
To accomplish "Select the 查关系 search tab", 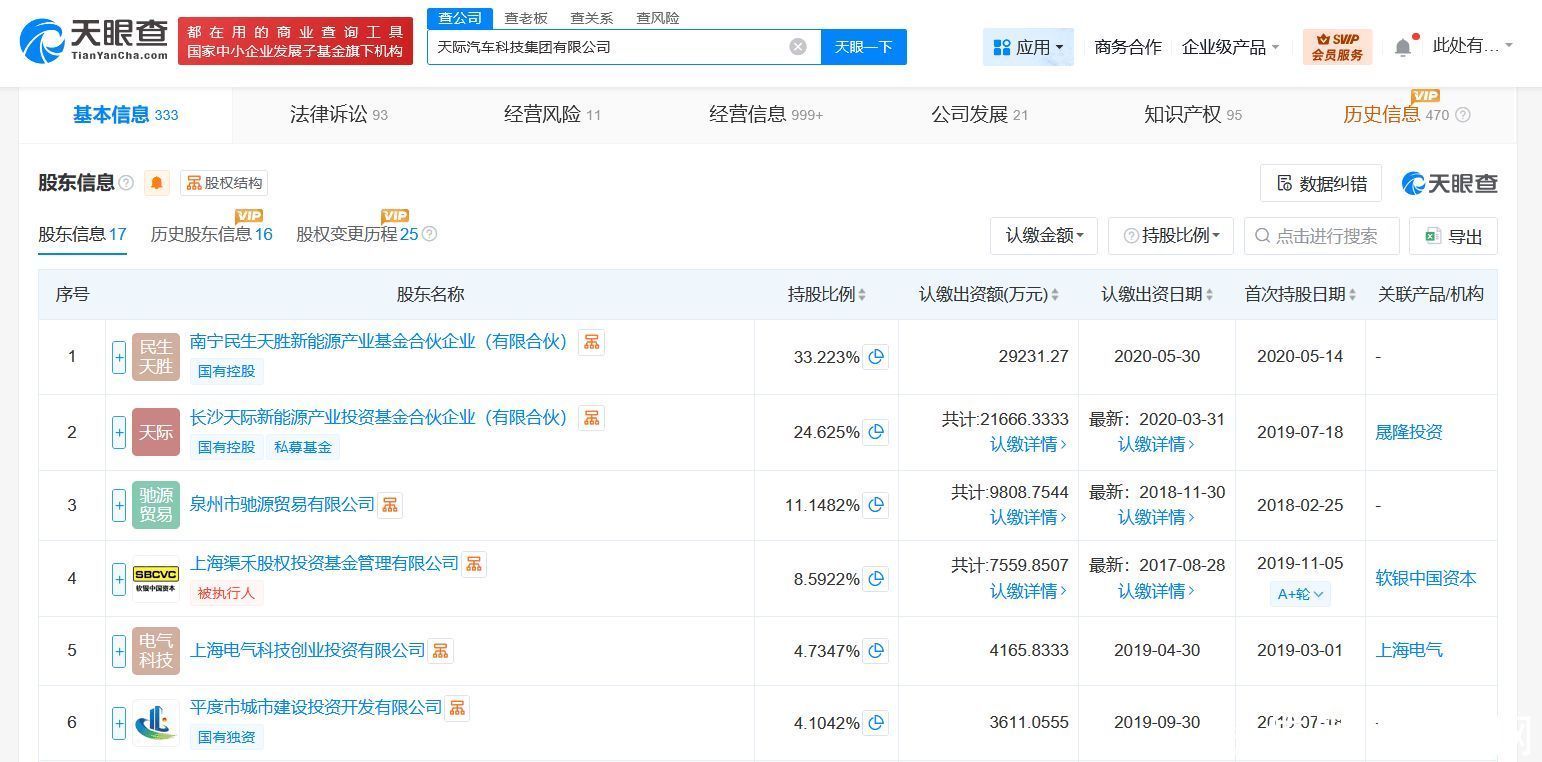I will click(592, 18).
